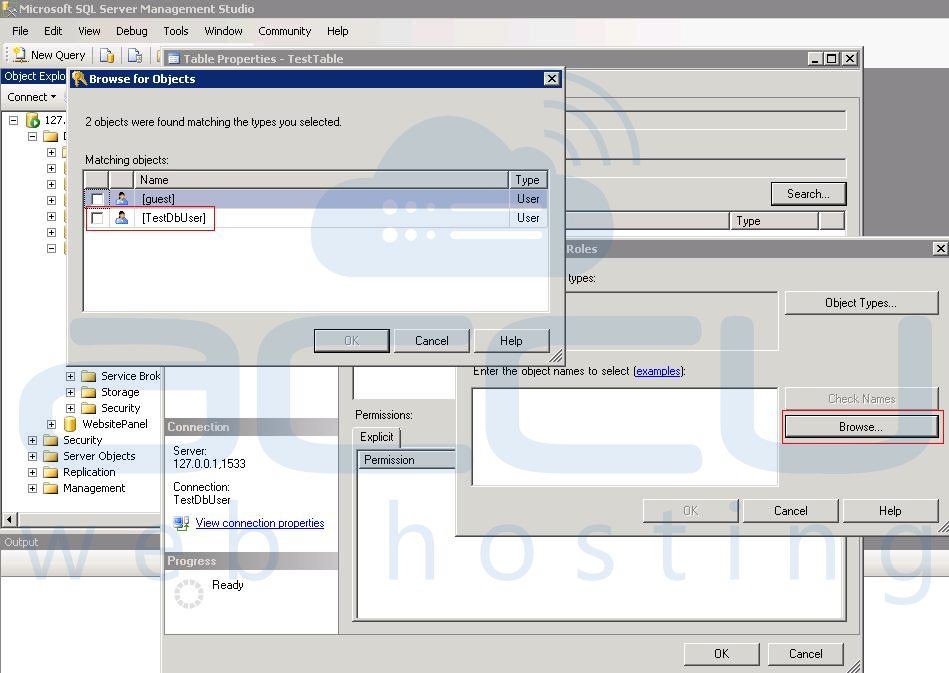Expand the Service Brok node
The height and width of the screenshot is (673, 949).
(70, 376)
